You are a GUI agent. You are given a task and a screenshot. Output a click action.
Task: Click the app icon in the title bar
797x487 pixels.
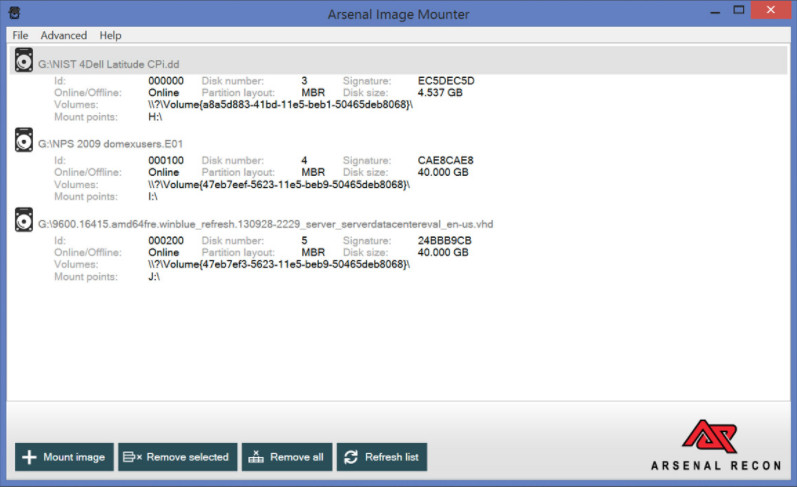[15, 13]
